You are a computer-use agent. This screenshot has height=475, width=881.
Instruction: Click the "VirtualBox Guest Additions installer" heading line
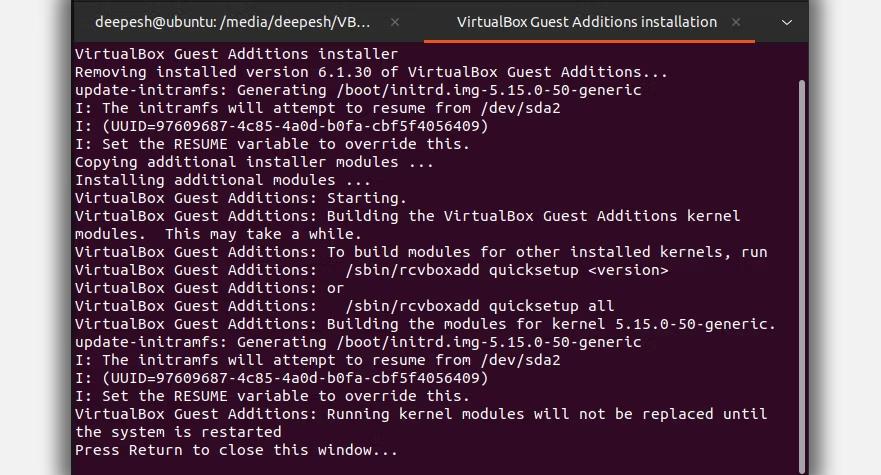click(x=236, y=54)
